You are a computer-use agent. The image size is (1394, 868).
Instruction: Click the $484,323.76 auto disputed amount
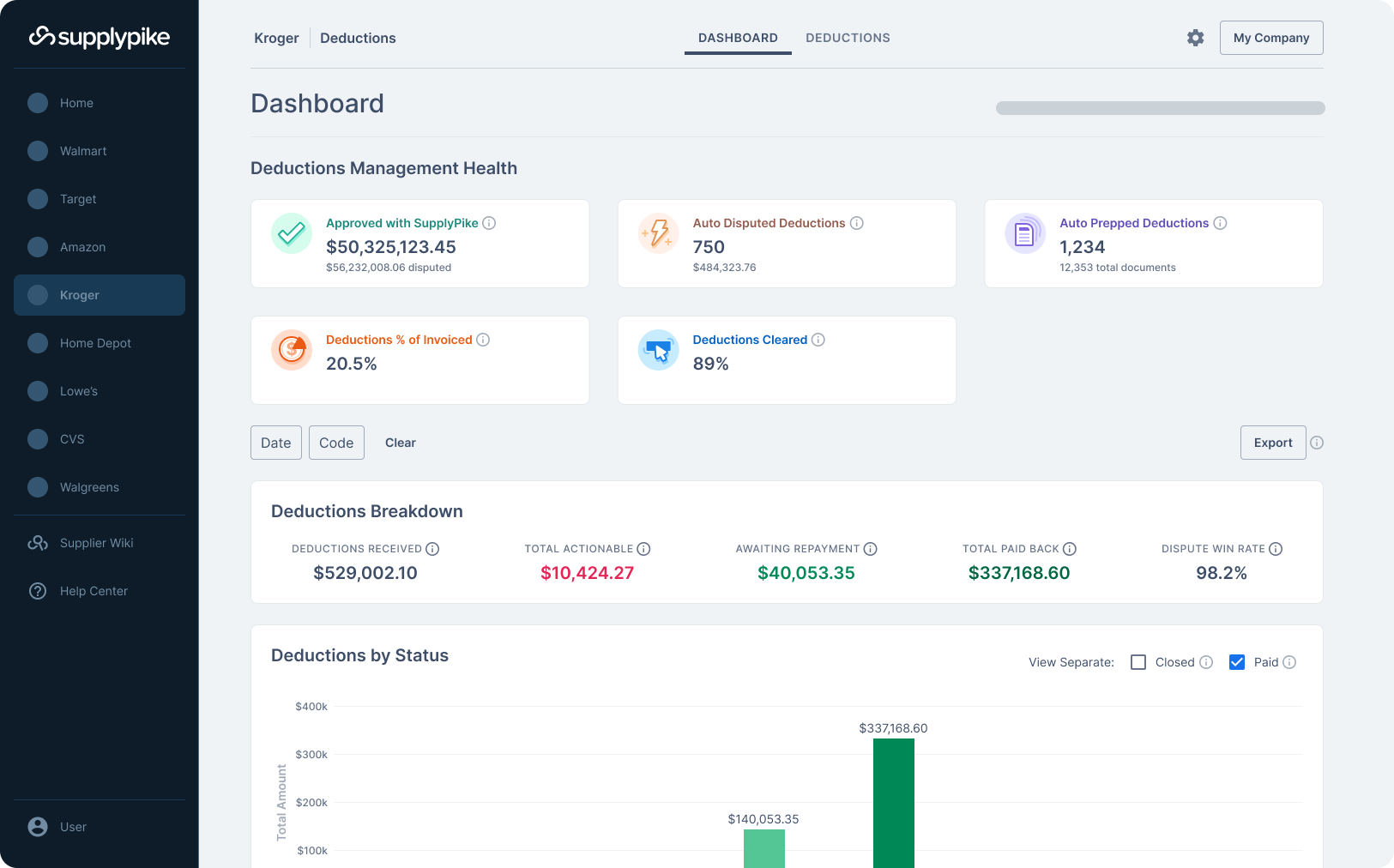pyautogui.click(x=725, y=268)
